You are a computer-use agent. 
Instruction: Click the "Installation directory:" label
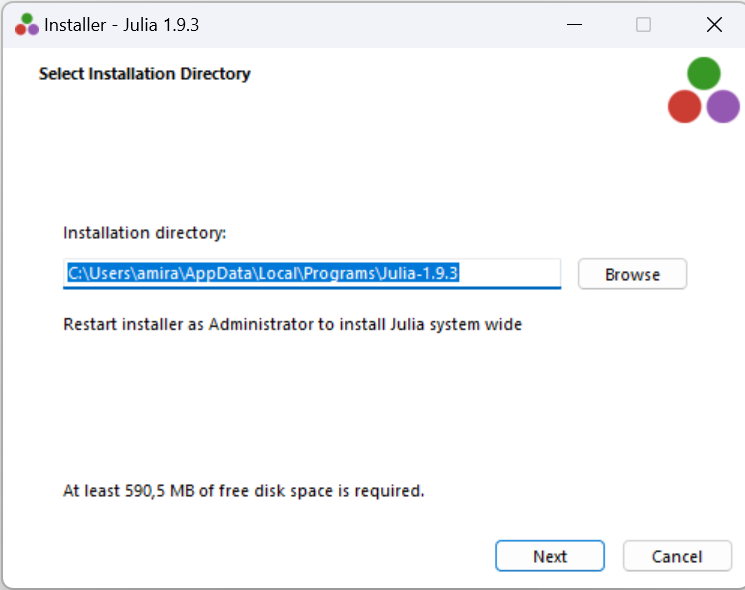pos(145,233)
